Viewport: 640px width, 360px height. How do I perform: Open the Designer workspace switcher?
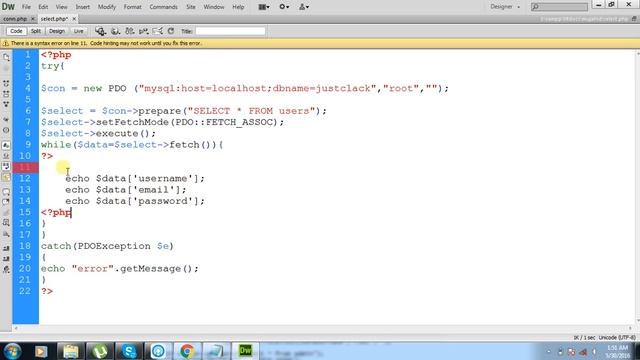coord(505,7)
